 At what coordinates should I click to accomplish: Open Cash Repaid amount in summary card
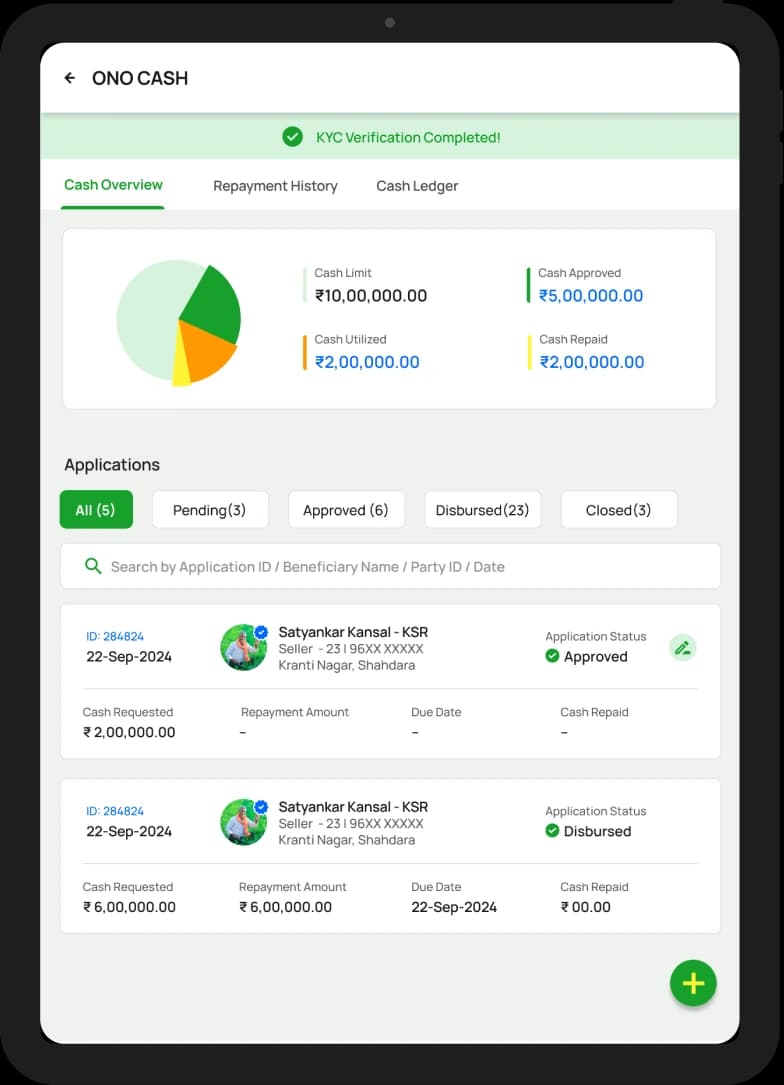click(592, 362)
